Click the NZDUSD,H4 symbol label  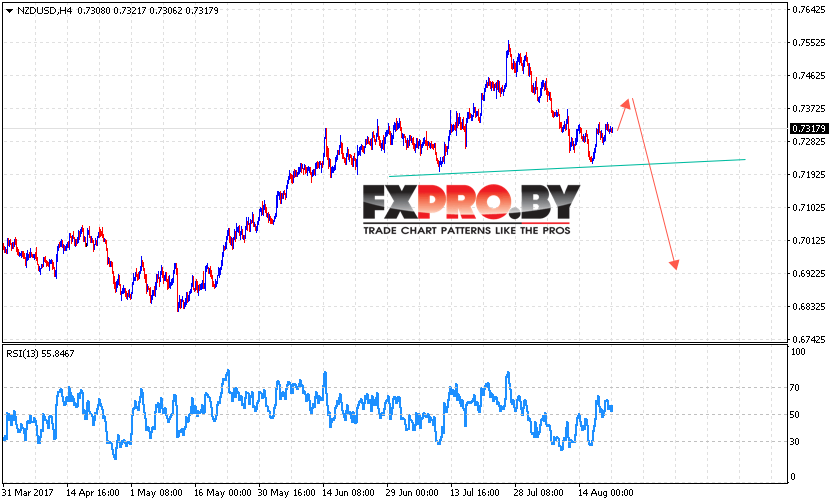(x=44, y=11)
